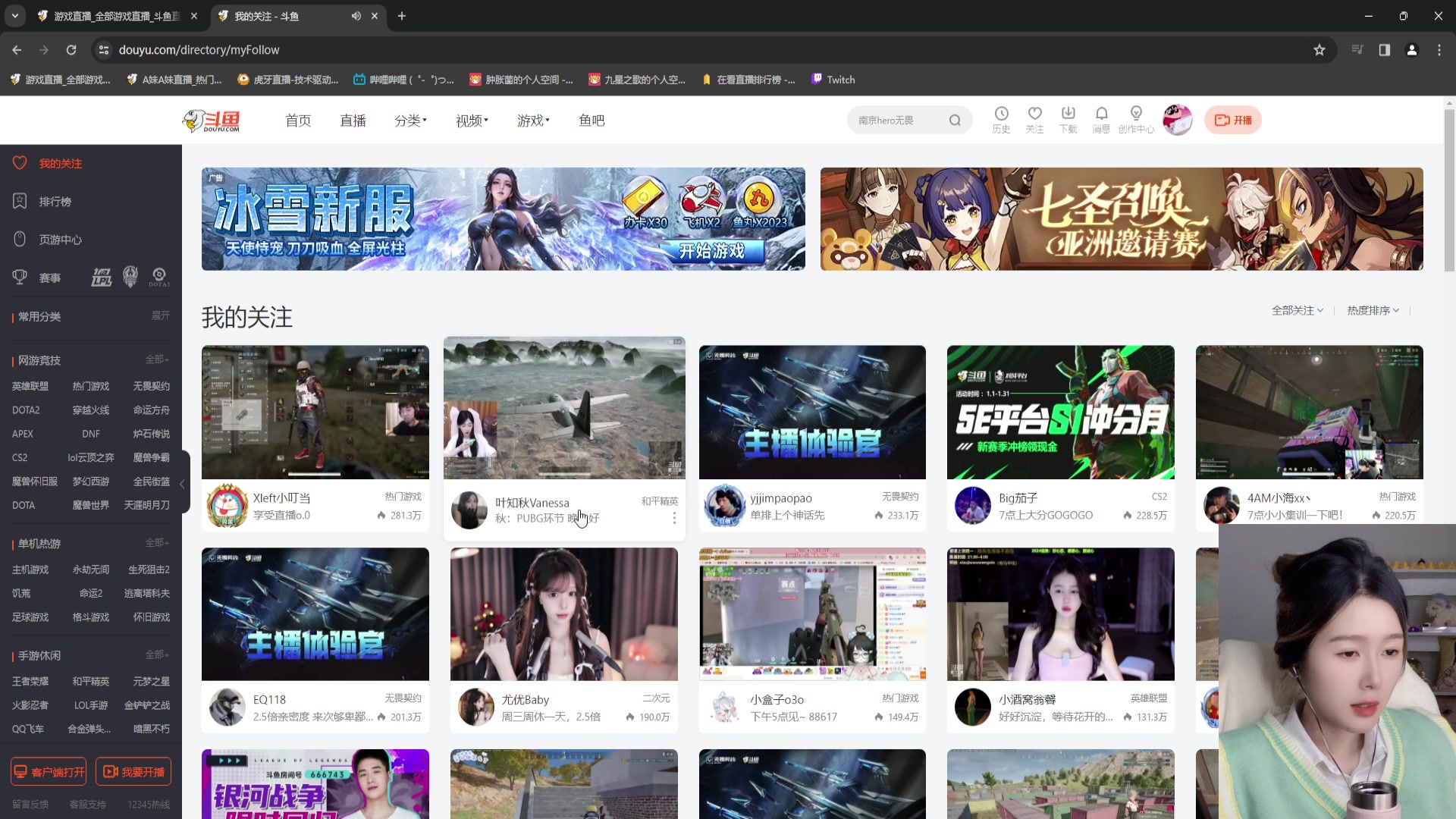Image resolution: width=1456 pixels, height=819 pixels.
Task: Expand the 游戏 dropdown menu
Action: 533,121
